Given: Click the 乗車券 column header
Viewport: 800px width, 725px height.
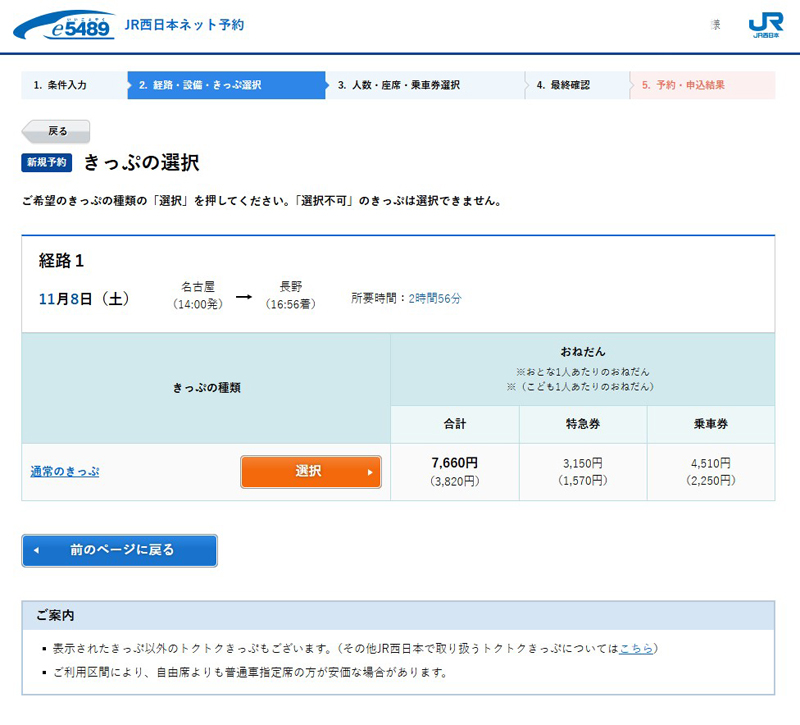Looking at the screenshot, I should click(x=711, y=424).
